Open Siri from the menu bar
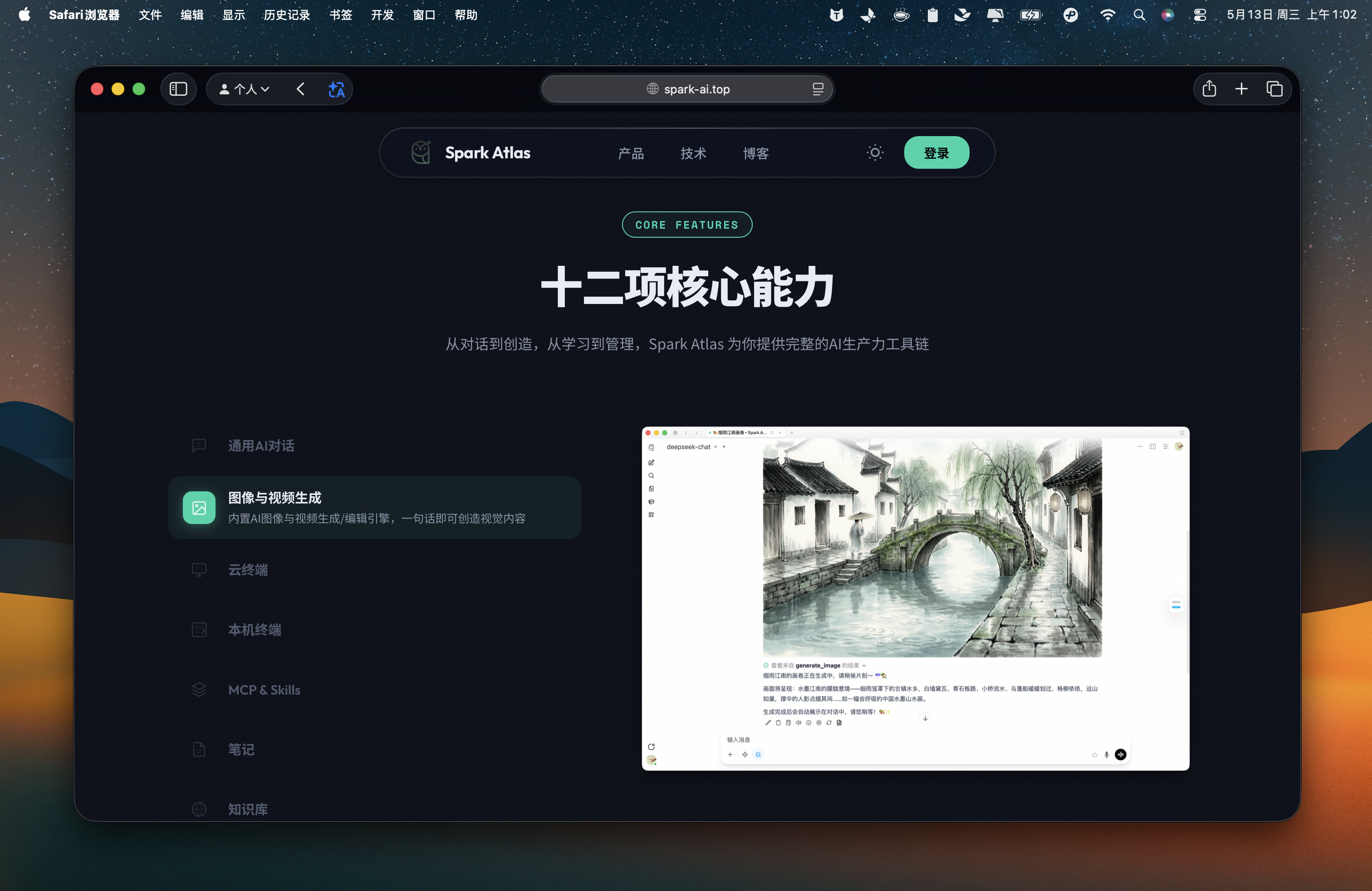This screenshot has height=891, width=1372. point(1167,15)
